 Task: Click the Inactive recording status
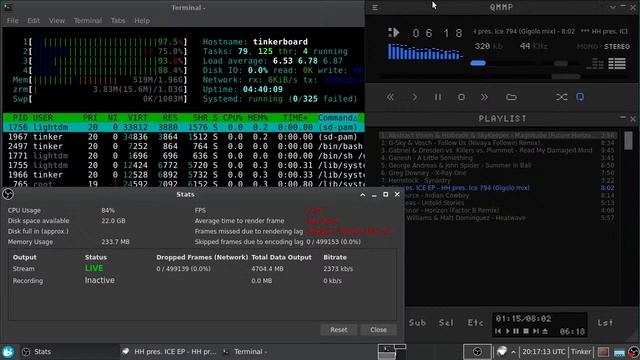[100, 280]
